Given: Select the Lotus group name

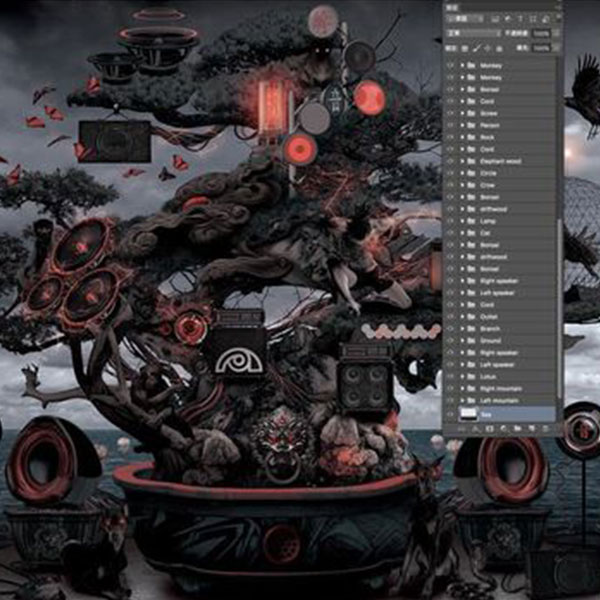Looking at the screenshot, I should (x=488, y=377).
